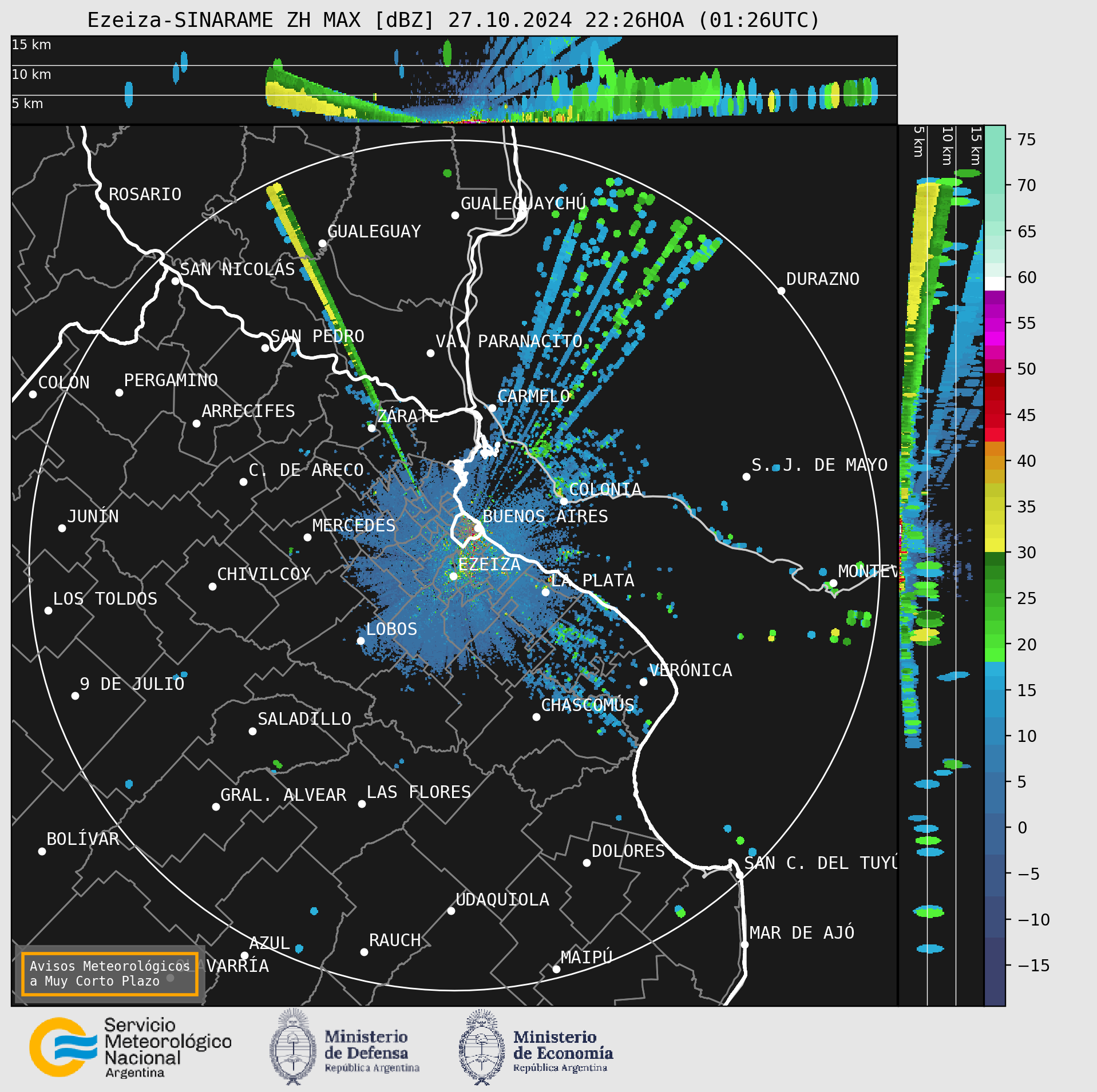Click the white dot marking Ezeiza
The height and width of the screenshot is (1092, 1097).
tap(453, 577)
